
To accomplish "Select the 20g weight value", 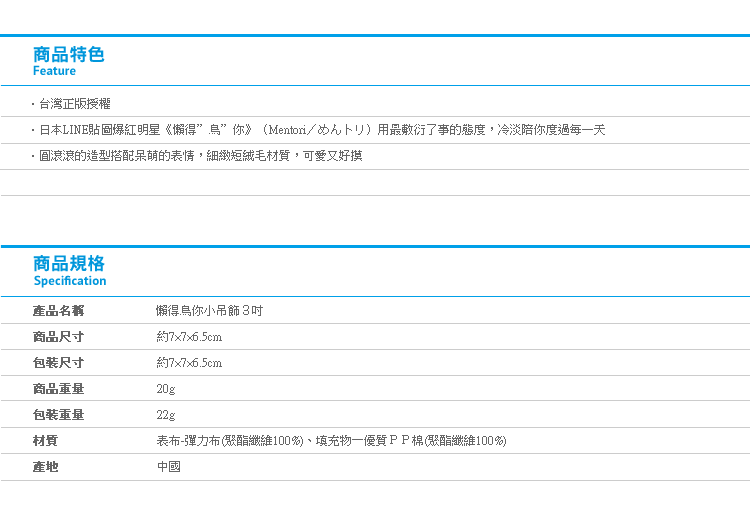I will [x=165, y=389].
